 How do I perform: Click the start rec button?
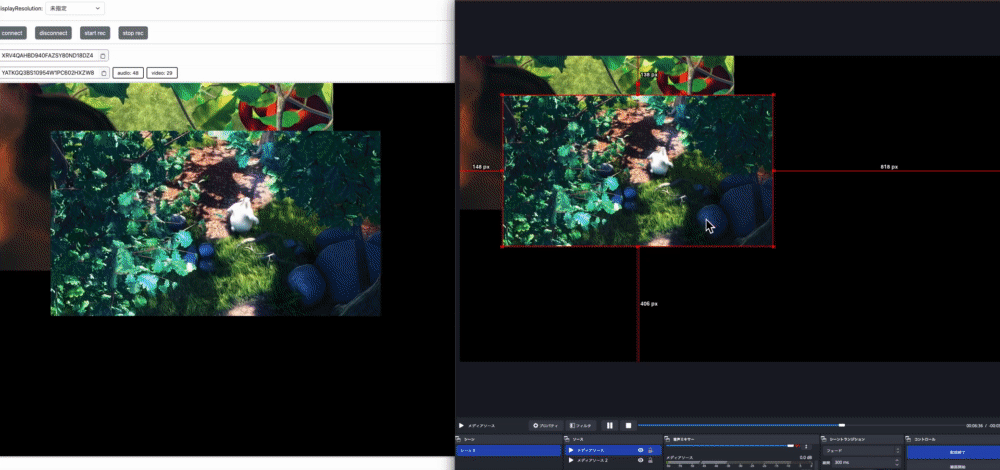(95, 33)
